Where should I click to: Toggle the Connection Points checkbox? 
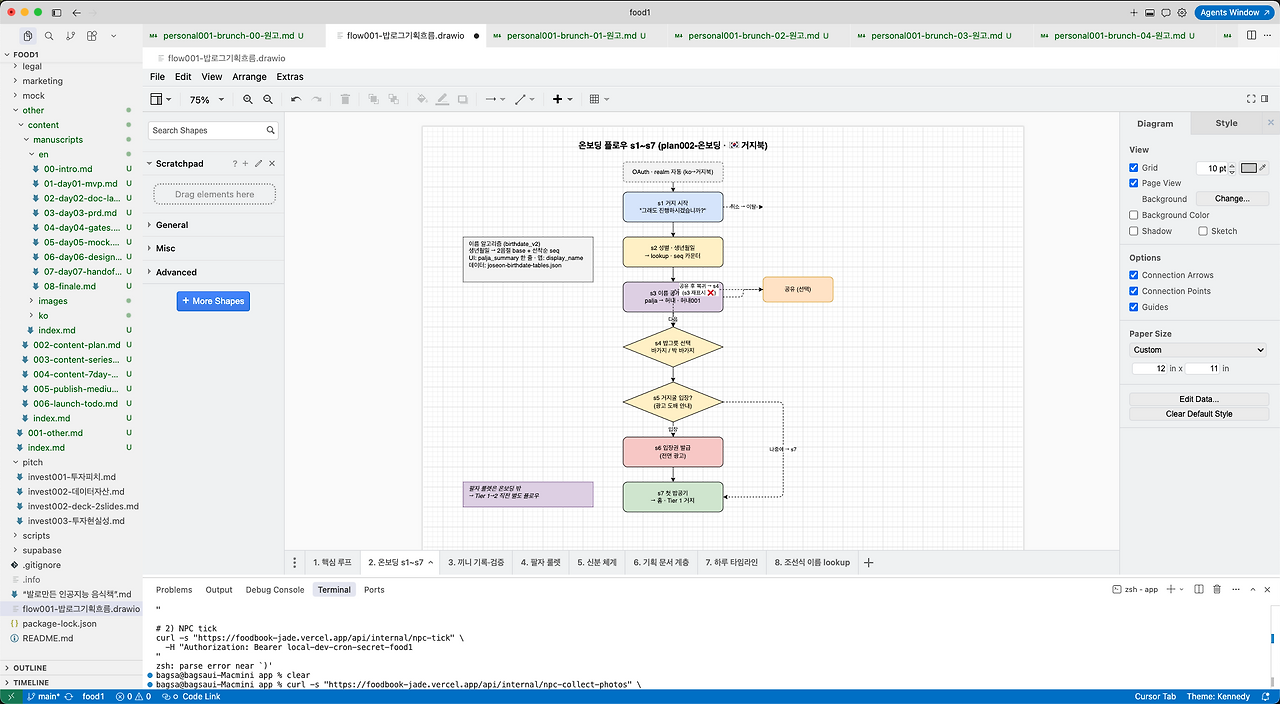click(x=1133, y=291)
